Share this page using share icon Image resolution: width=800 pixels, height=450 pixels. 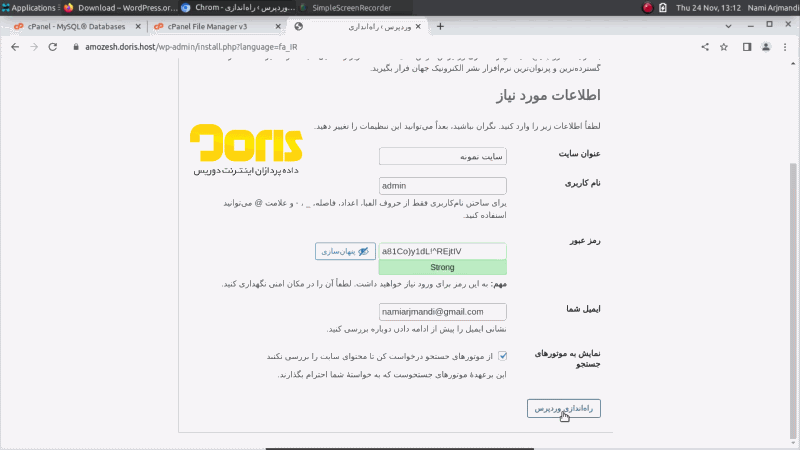[x=705, y=47]
